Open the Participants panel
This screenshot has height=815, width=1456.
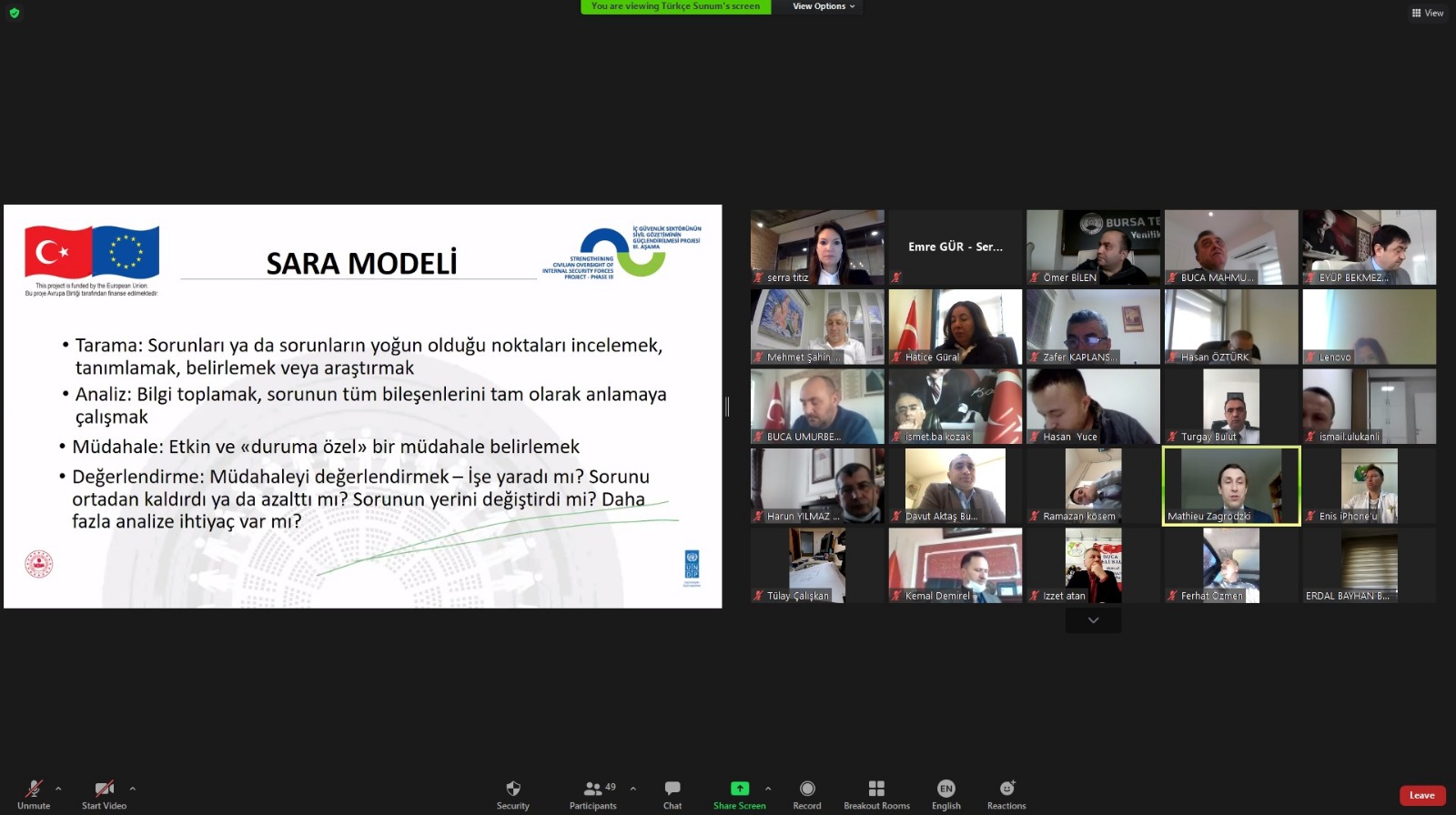[x=593, y=790]
